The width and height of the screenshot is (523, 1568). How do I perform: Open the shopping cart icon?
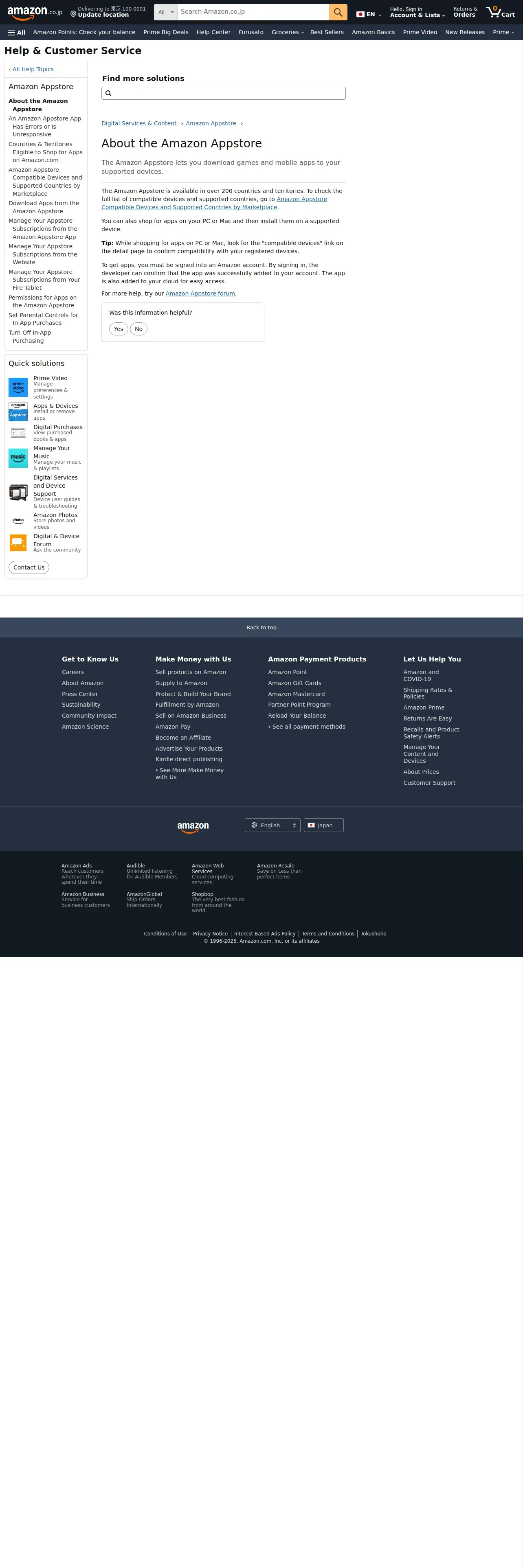click(501, 12)
